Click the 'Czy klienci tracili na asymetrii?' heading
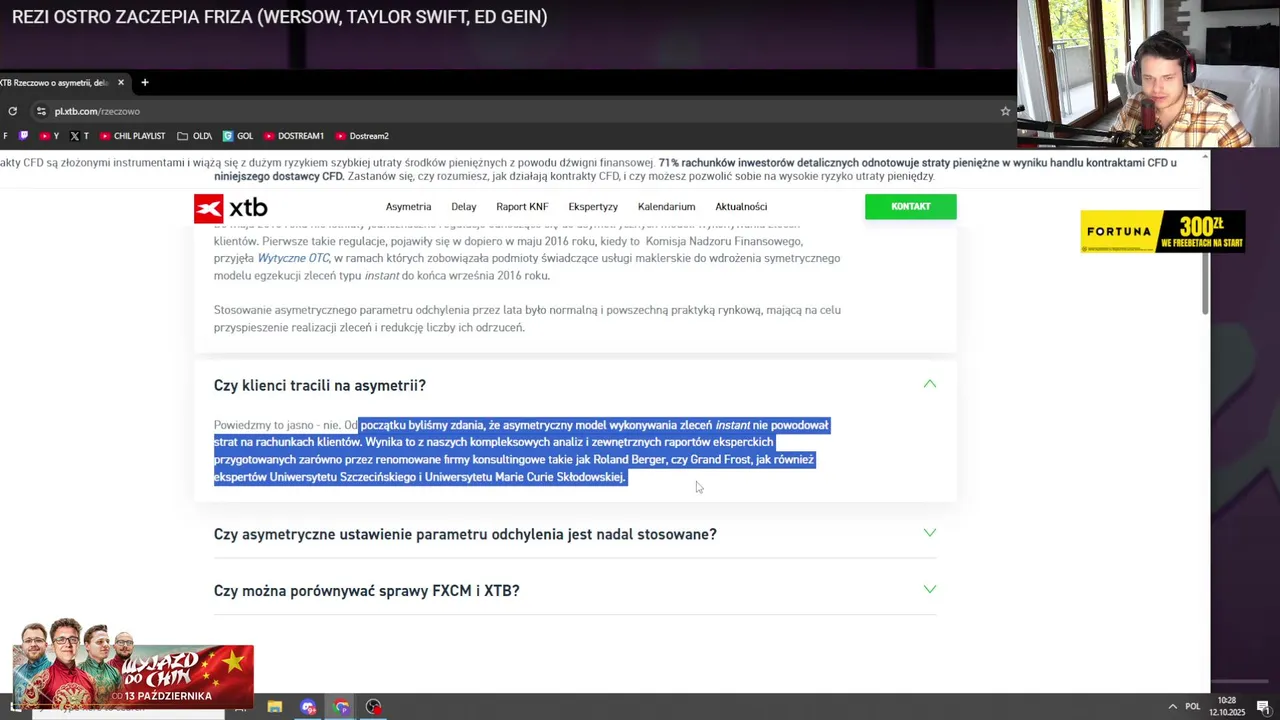Image resolution: width=1280 pixels, height=720 pixels. pos(320,385)
